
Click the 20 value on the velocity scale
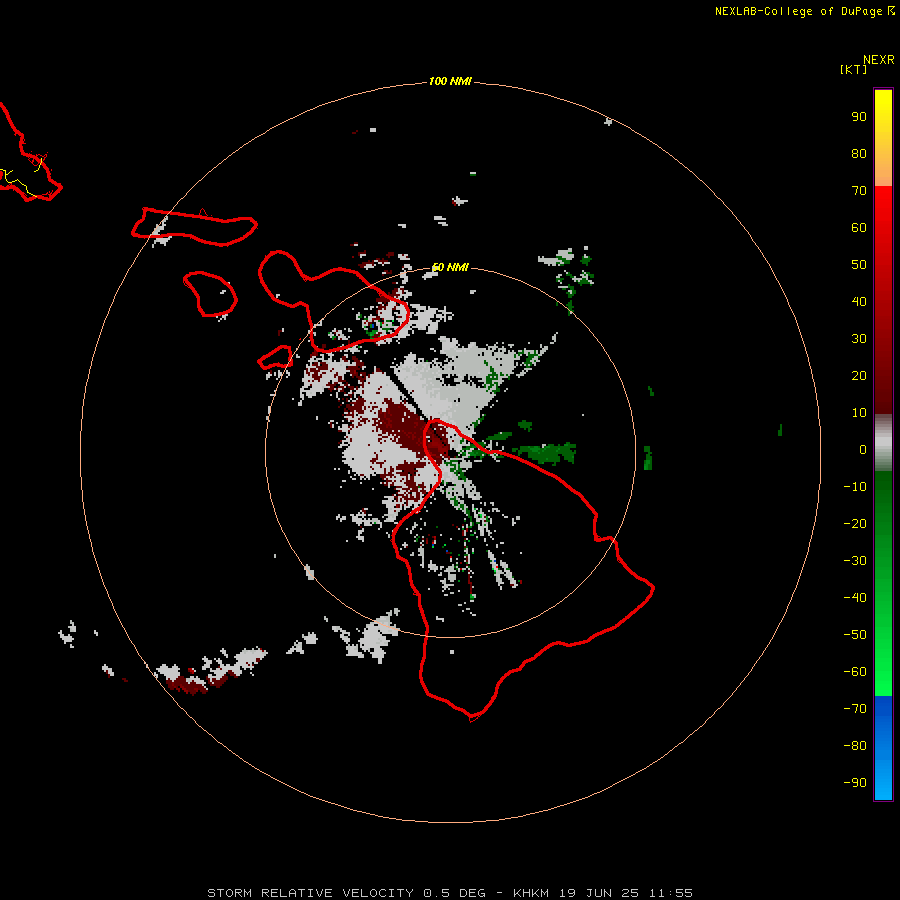859,375
